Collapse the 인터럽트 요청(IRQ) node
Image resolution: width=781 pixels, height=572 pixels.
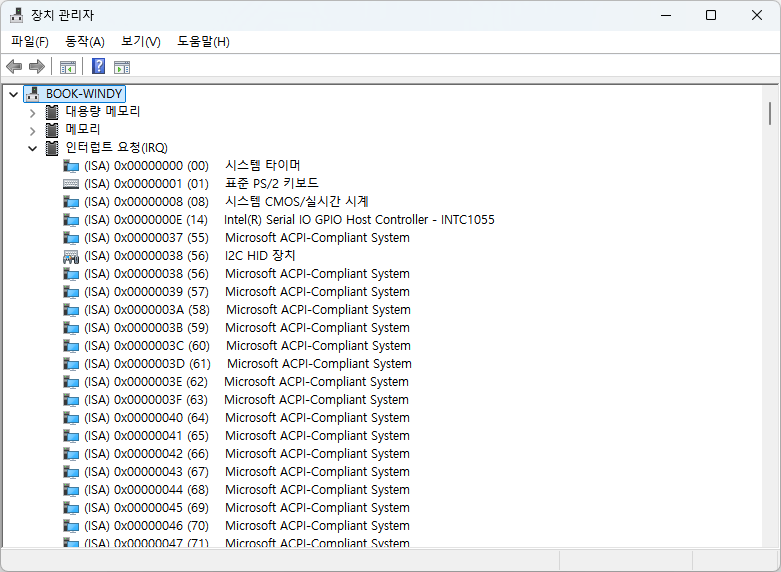point(32,147)
